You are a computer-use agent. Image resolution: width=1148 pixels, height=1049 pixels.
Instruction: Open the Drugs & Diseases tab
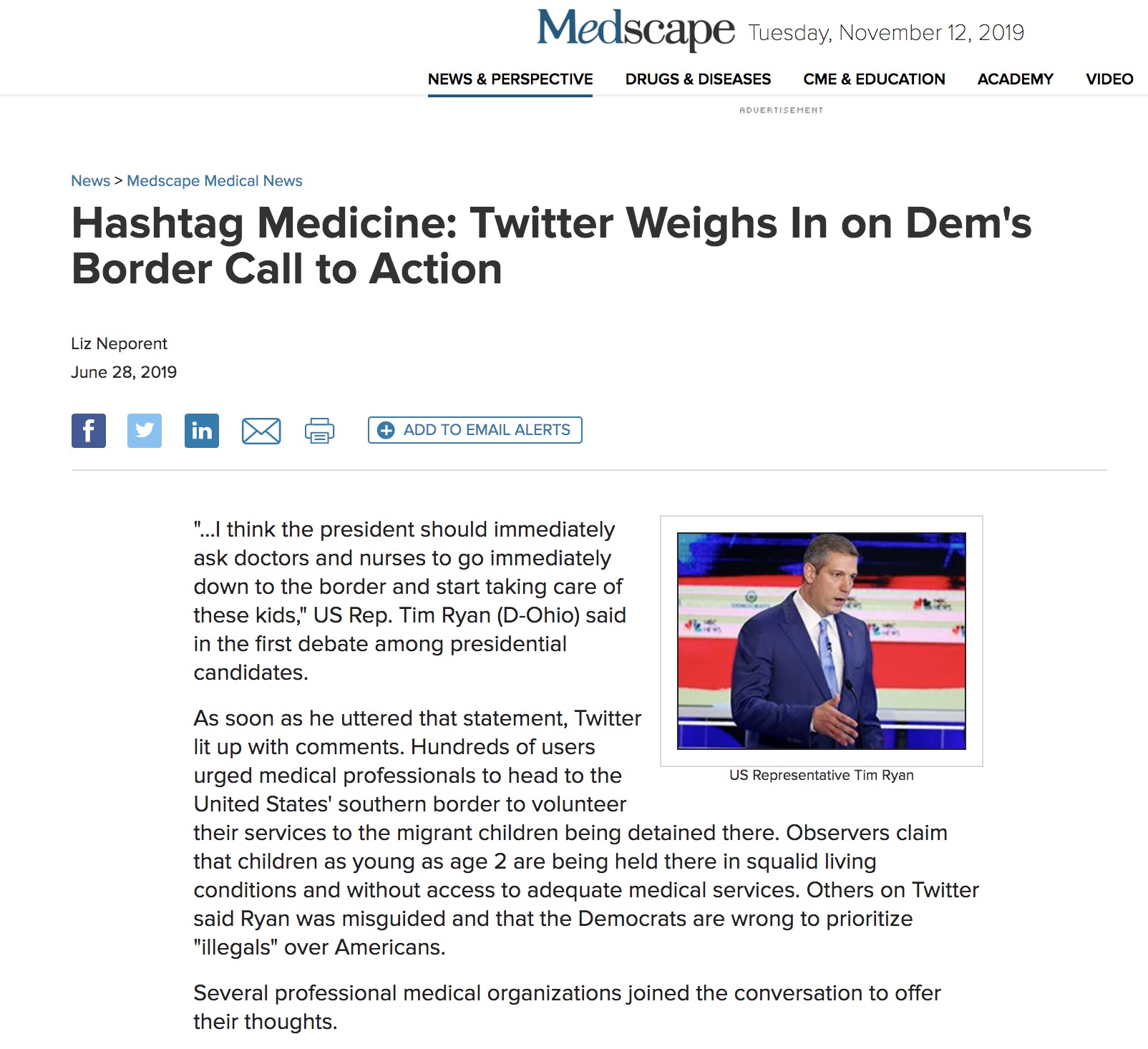click(x=698, y=79)
